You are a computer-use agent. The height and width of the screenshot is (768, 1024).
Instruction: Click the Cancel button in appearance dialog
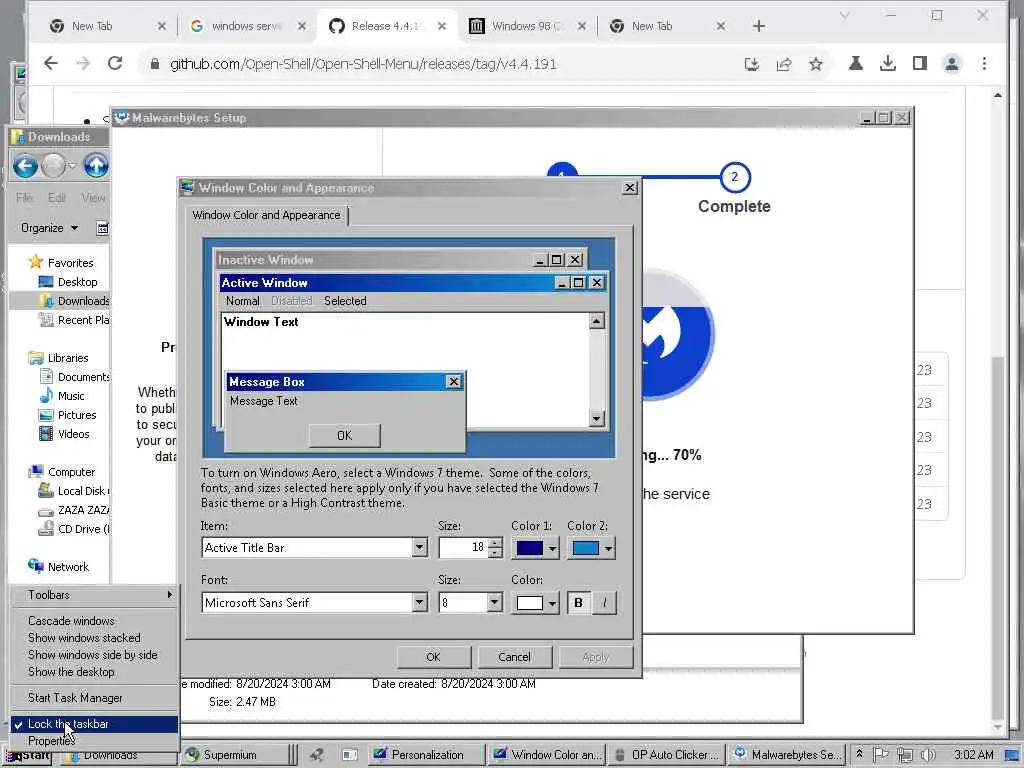(515, 657)
